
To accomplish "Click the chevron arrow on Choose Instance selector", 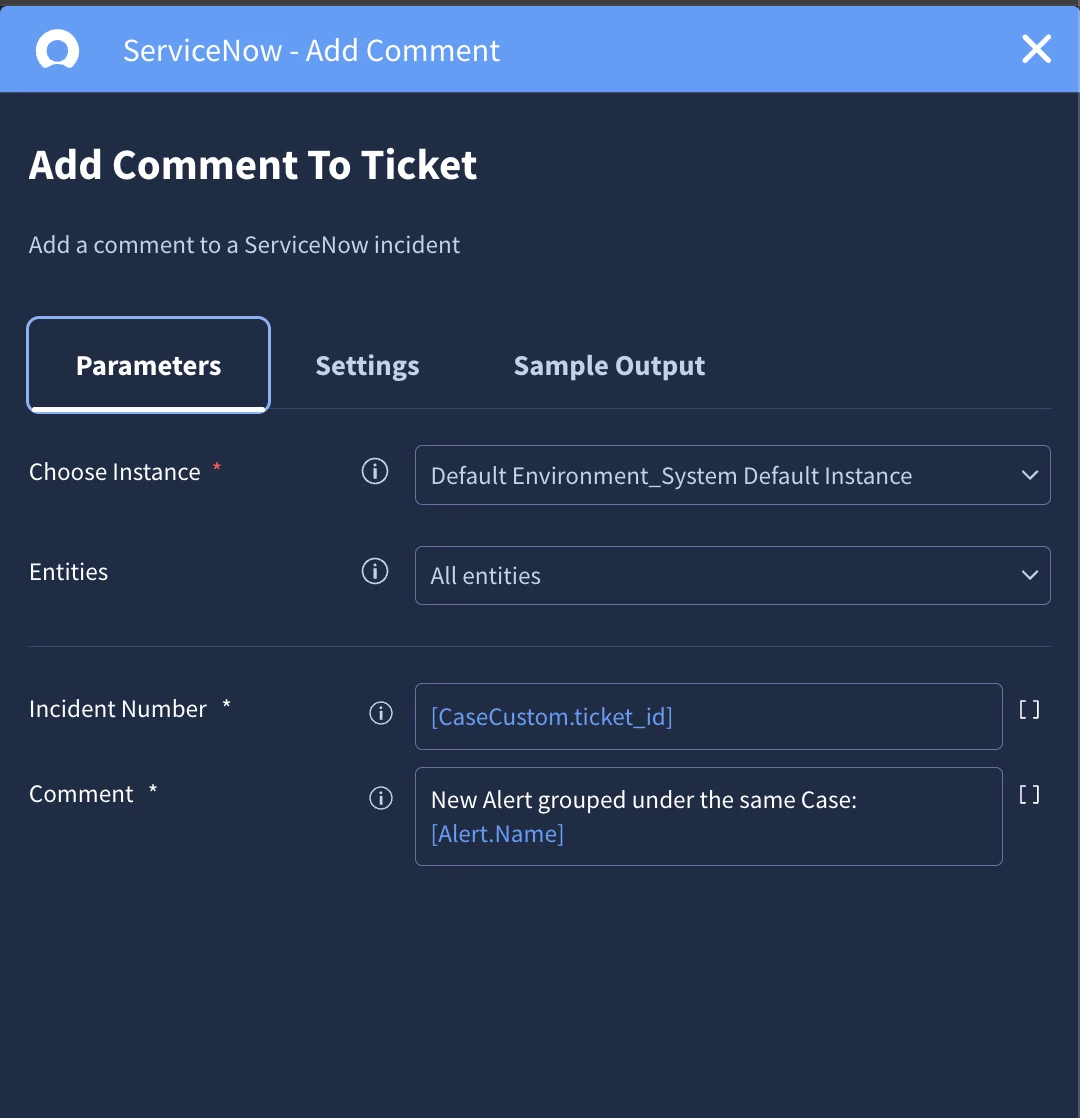I will 1029,475.
